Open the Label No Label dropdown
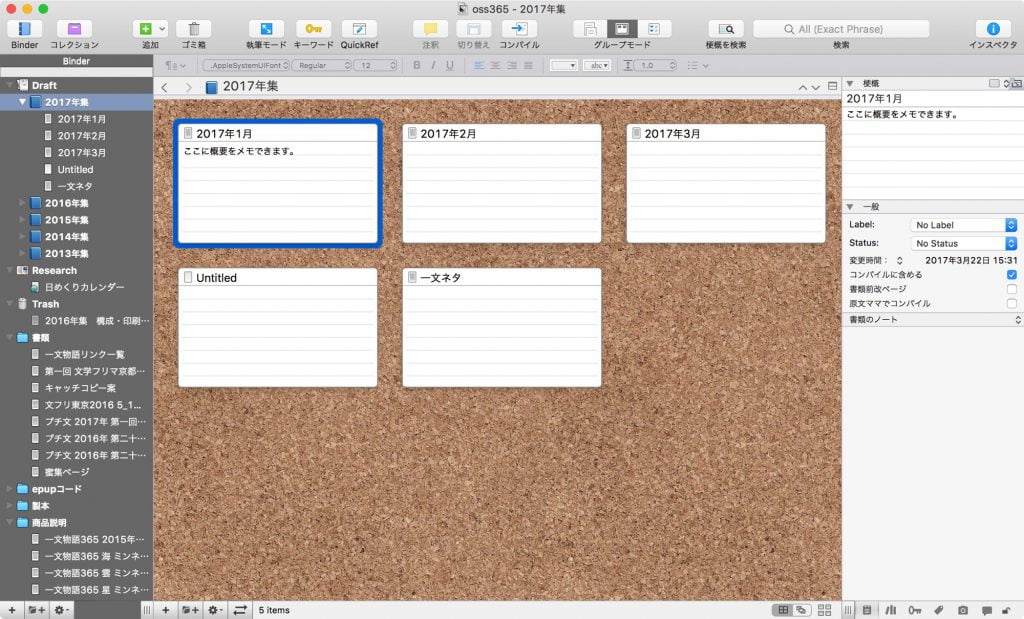The height and width of the screenshot is (619, 1024). (963, 225)
